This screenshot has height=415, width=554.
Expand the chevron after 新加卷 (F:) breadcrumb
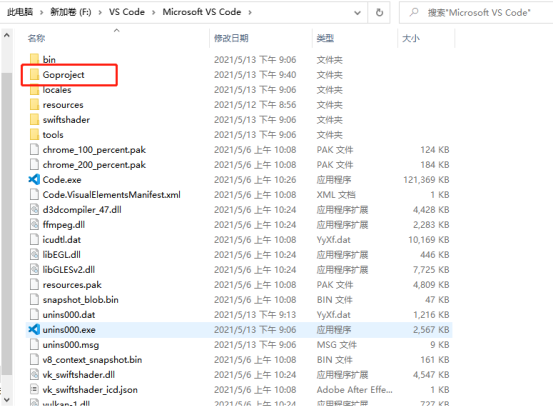(100, 13)
